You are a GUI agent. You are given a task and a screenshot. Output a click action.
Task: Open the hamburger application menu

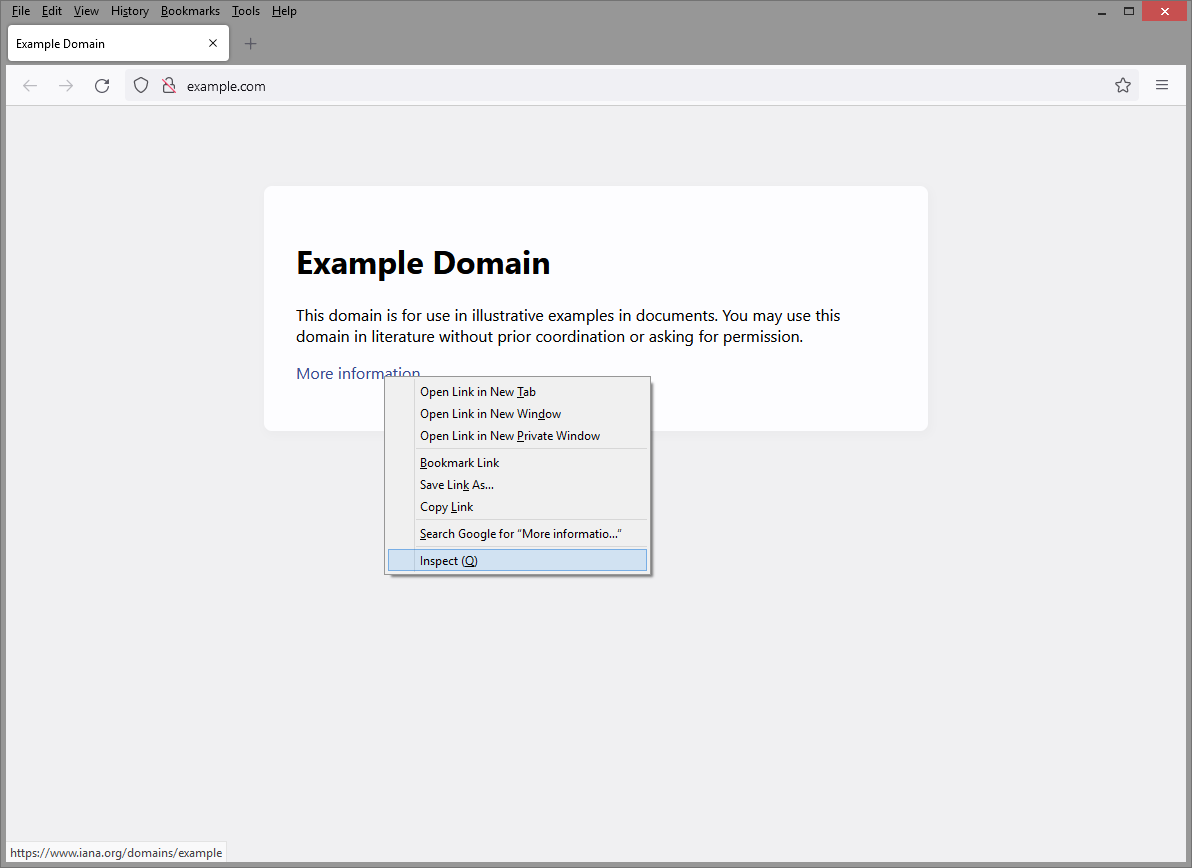pyautogui.click(x=1161, y=85)
